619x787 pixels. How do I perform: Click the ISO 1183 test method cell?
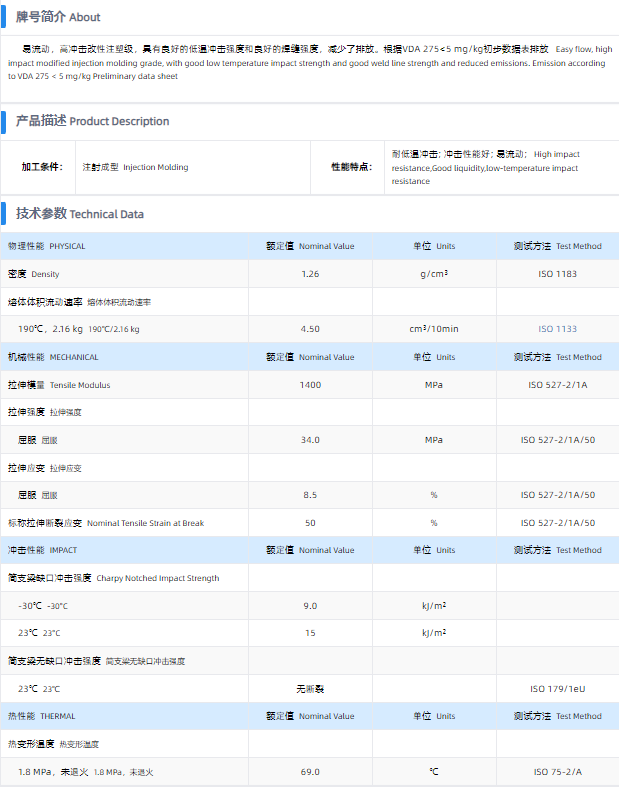557,274
